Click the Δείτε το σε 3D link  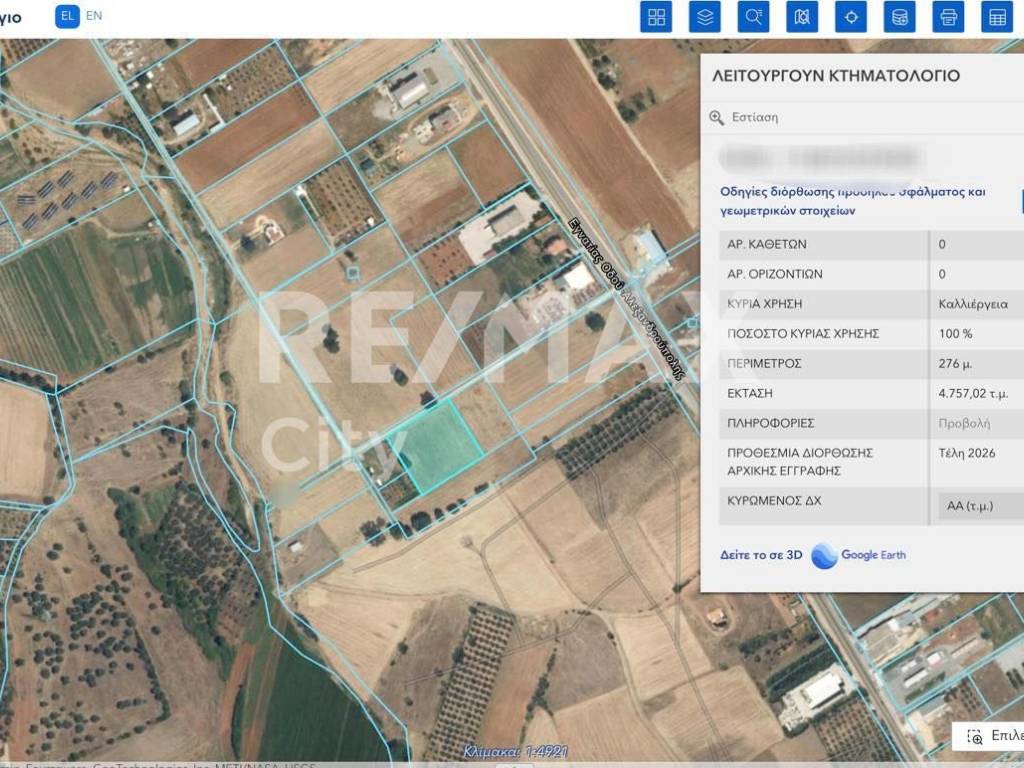761,555
